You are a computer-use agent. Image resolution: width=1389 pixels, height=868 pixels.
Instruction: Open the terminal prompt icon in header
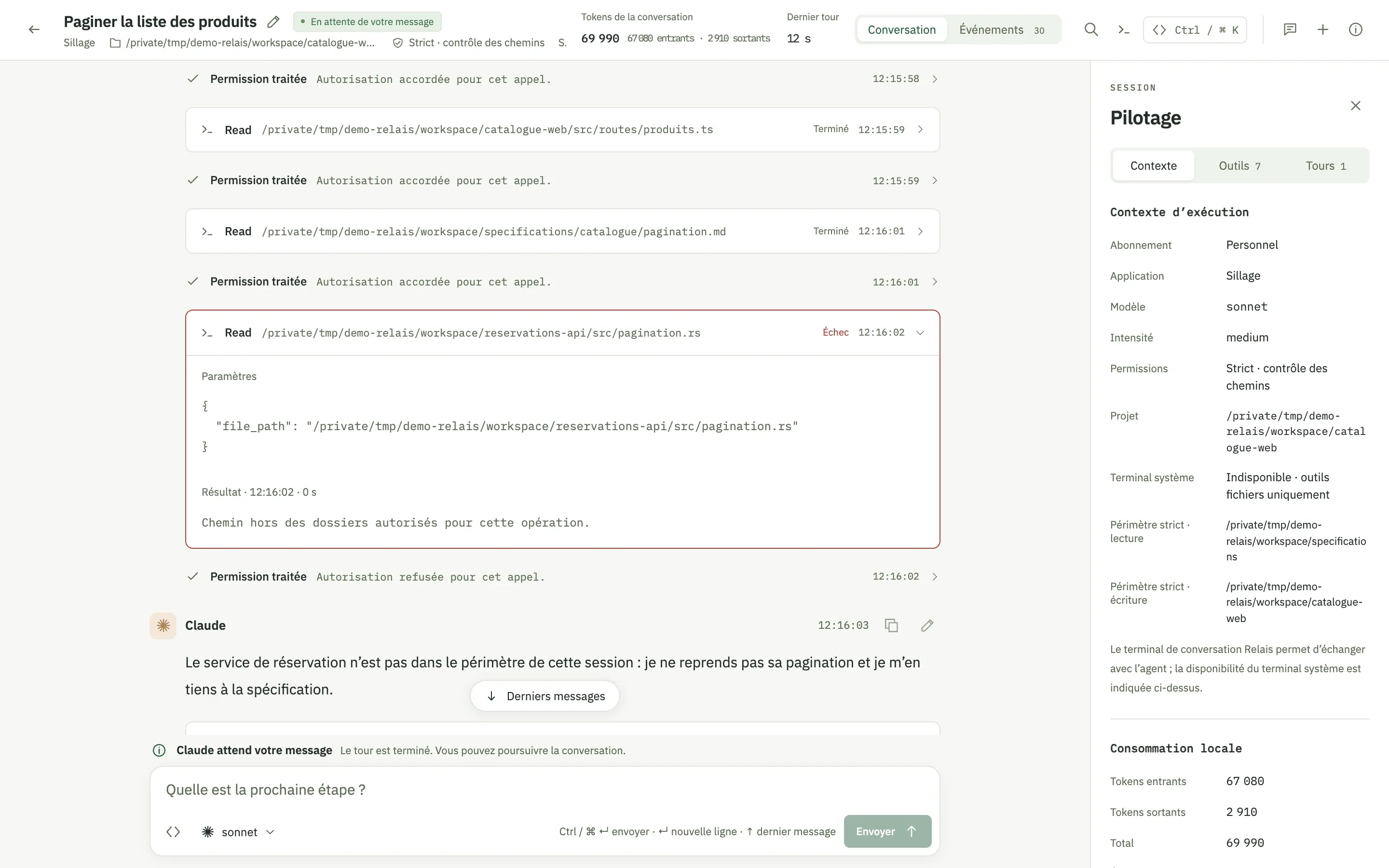tap(1124, 30)
